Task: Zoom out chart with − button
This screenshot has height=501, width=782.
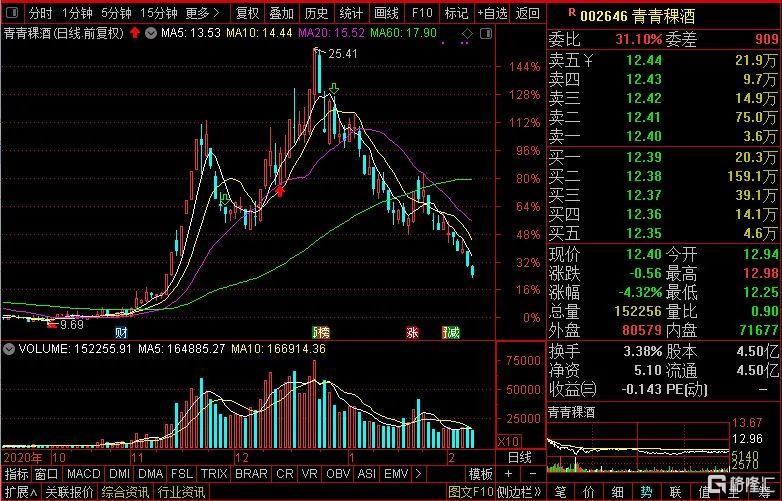Action: [532, 474]
